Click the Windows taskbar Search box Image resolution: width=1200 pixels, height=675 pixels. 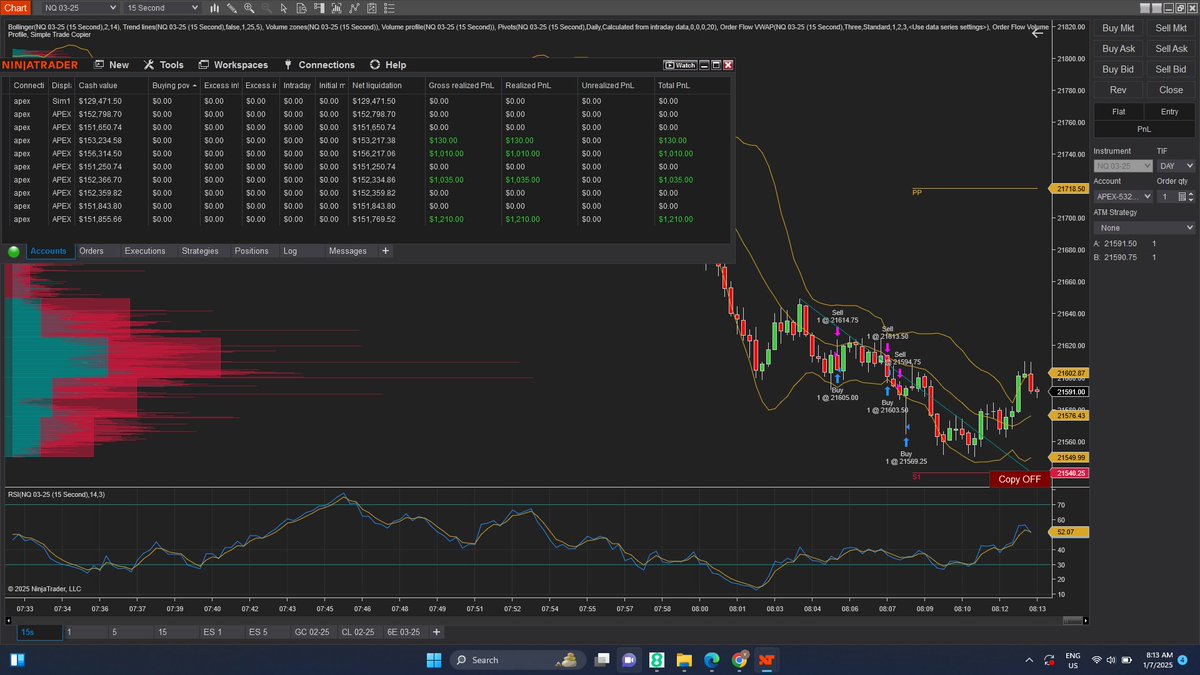tap(517, 660)
